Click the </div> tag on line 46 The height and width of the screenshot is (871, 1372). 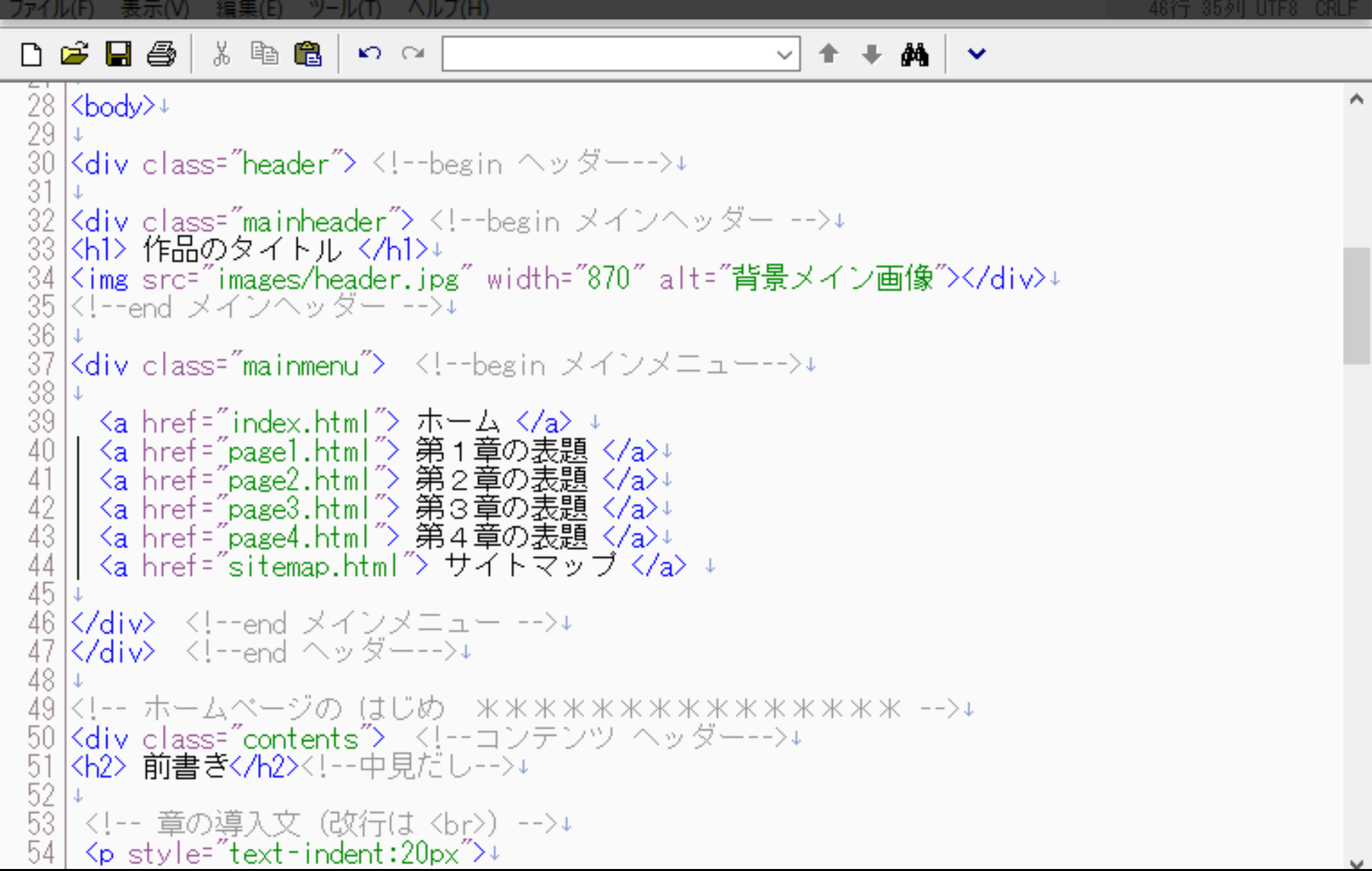(113, 624)
